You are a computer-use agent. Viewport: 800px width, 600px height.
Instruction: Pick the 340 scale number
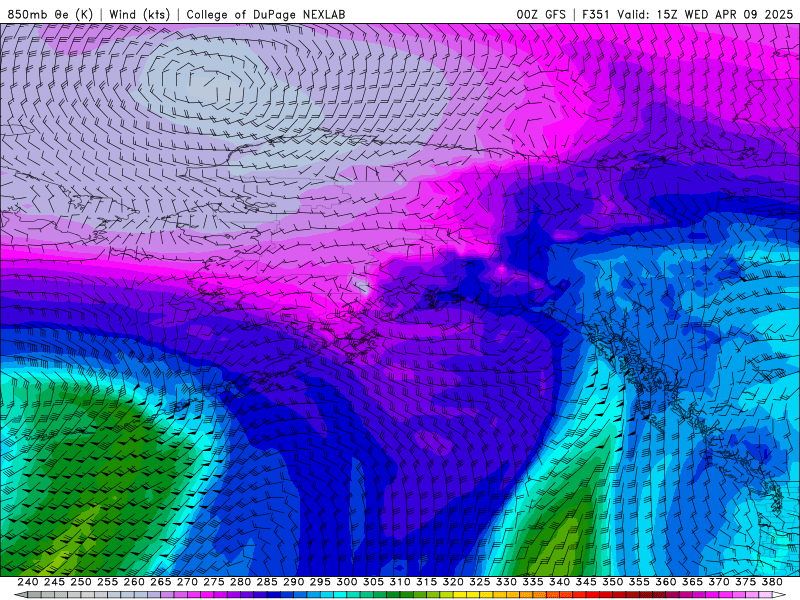559,582
